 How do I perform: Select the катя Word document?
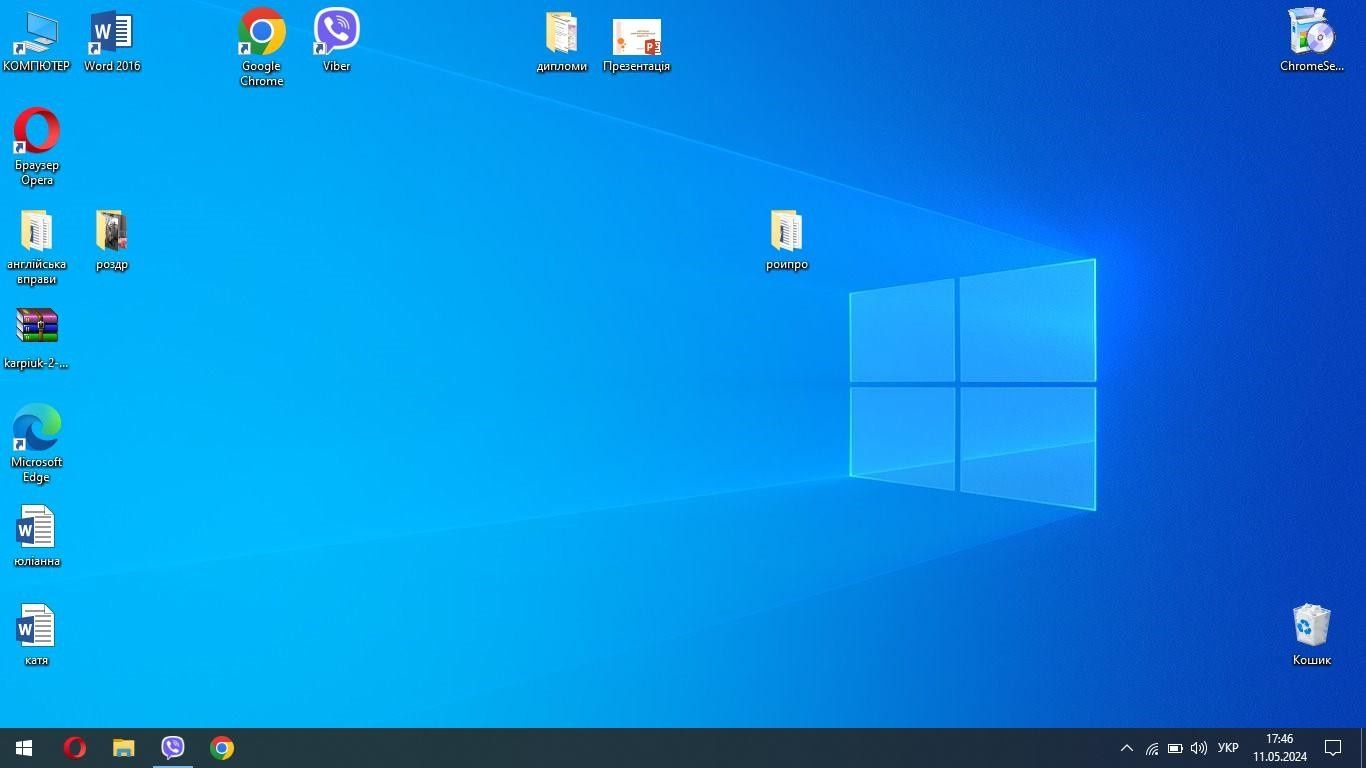pos(37,636)
